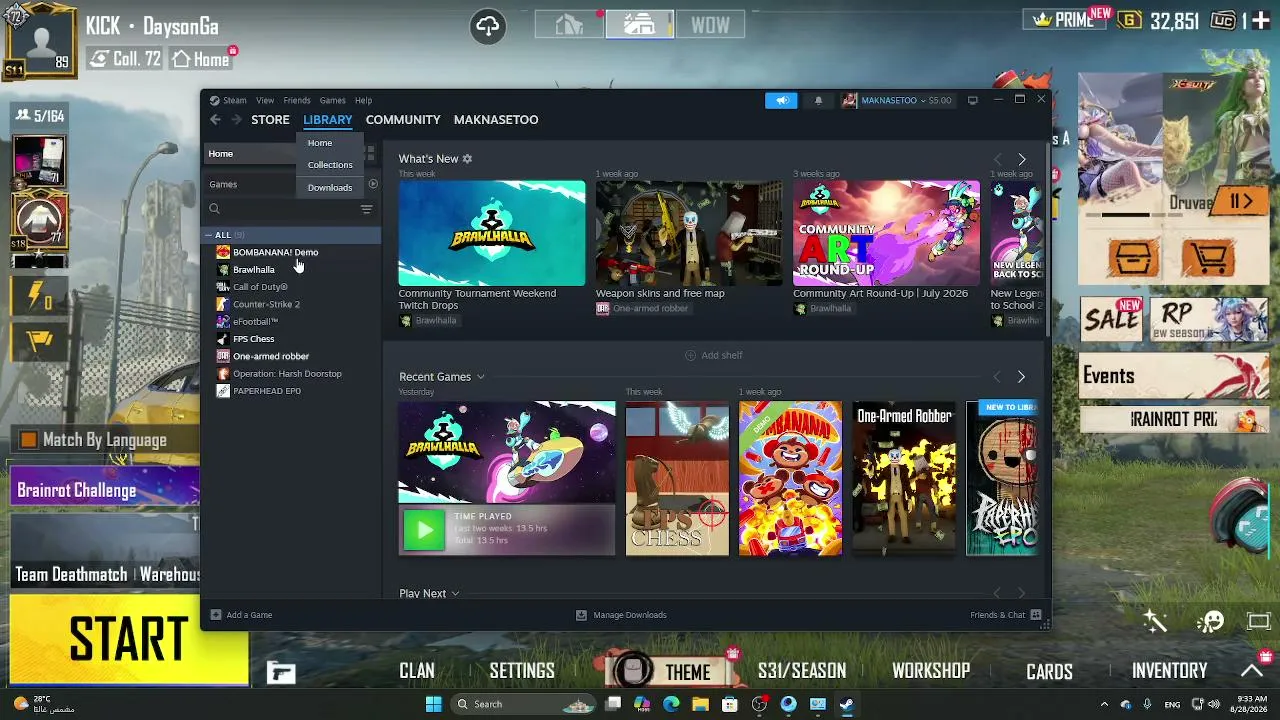Open Microsoft Store from the taskbar
1280x720 pixels.
click(730, 704)
